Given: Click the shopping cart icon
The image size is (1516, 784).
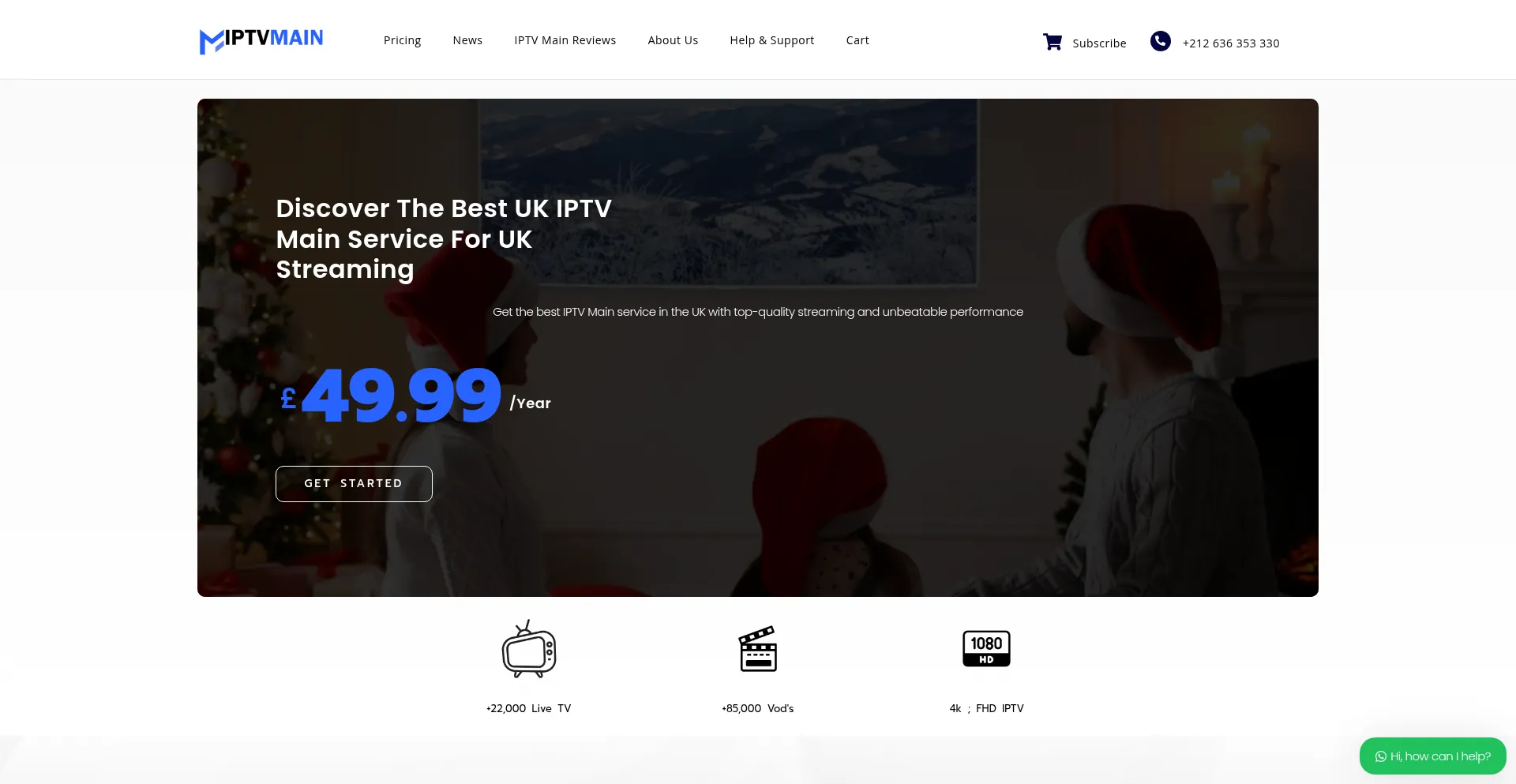Looking at the screenshot, I should point(1052,42).
